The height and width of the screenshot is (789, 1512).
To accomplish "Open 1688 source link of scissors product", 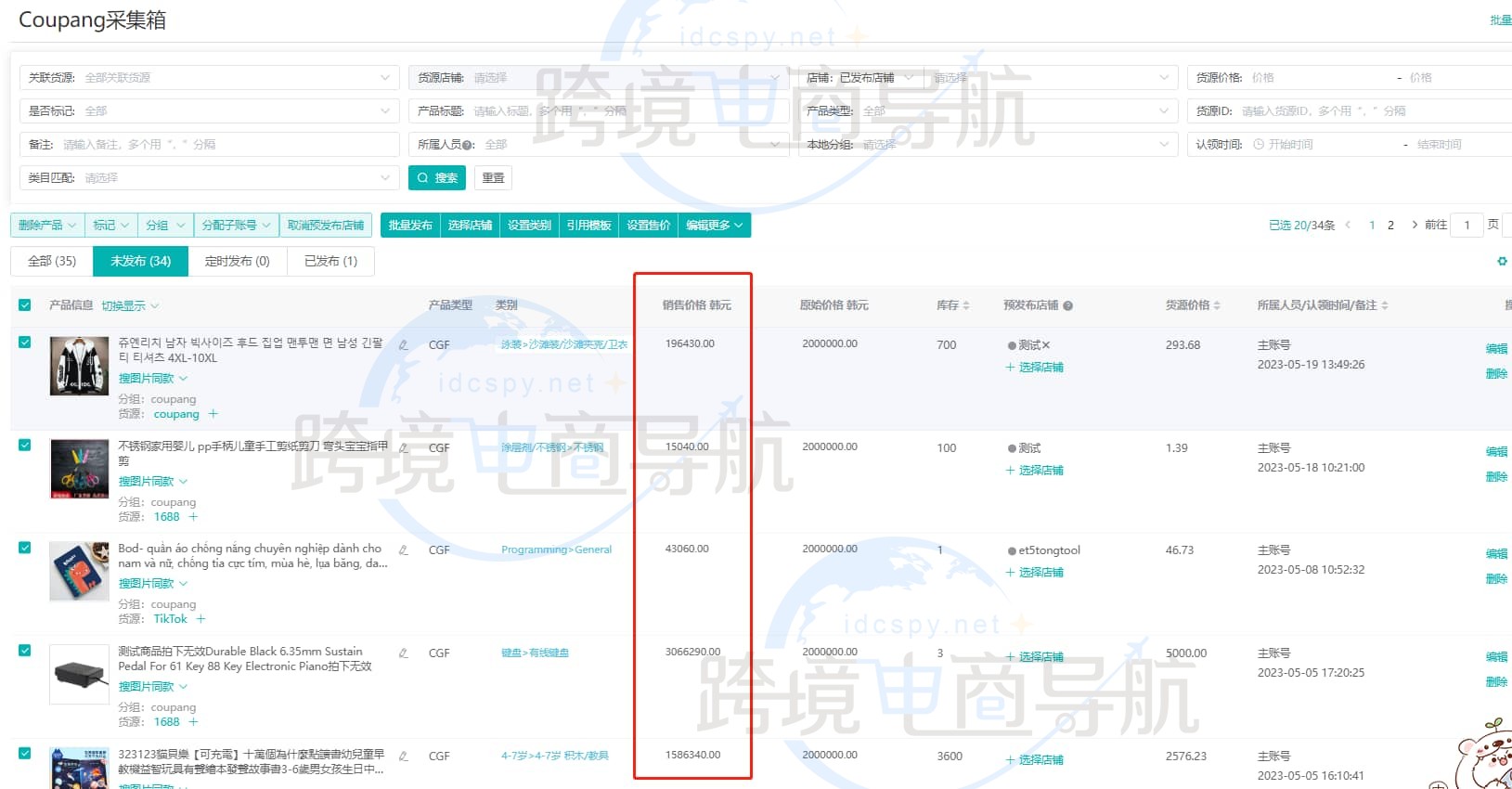I will pos(167,517).
